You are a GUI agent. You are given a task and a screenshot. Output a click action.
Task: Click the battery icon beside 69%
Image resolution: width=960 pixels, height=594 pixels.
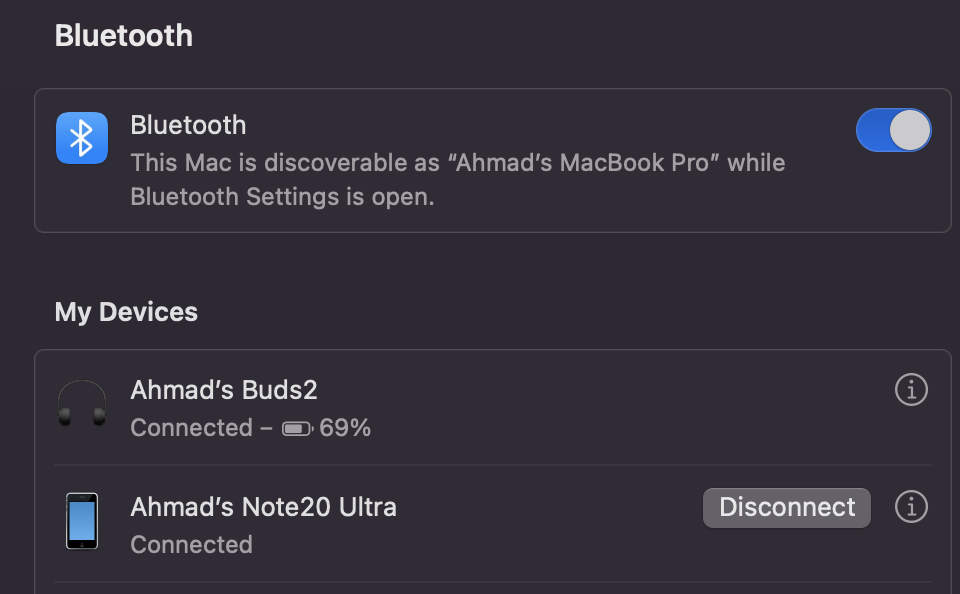click(297, 429)
